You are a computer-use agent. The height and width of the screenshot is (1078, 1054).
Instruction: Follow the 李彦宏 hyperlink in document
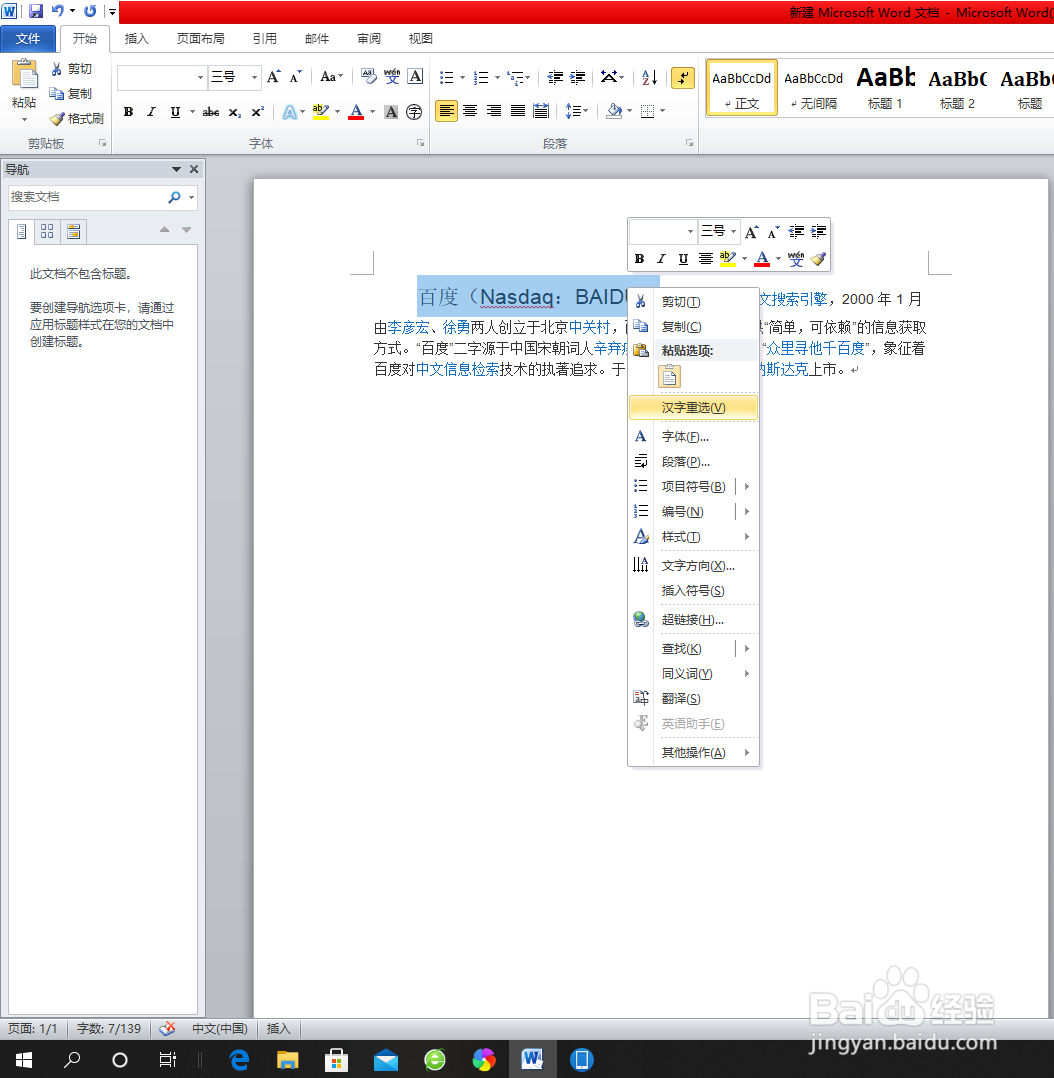click(408, 327)
